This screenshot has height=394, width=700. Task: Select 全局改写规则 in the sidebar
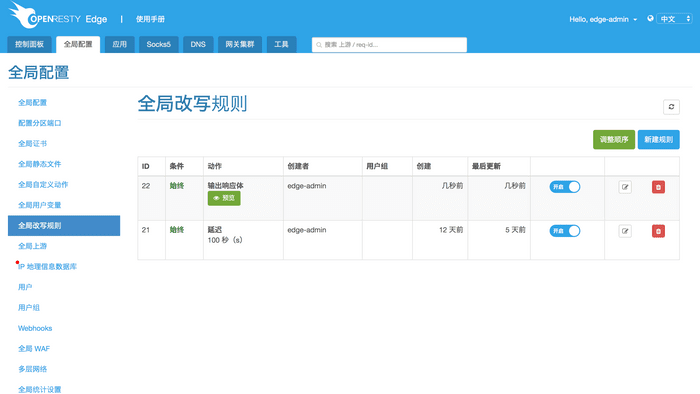[x=64, y=226]
